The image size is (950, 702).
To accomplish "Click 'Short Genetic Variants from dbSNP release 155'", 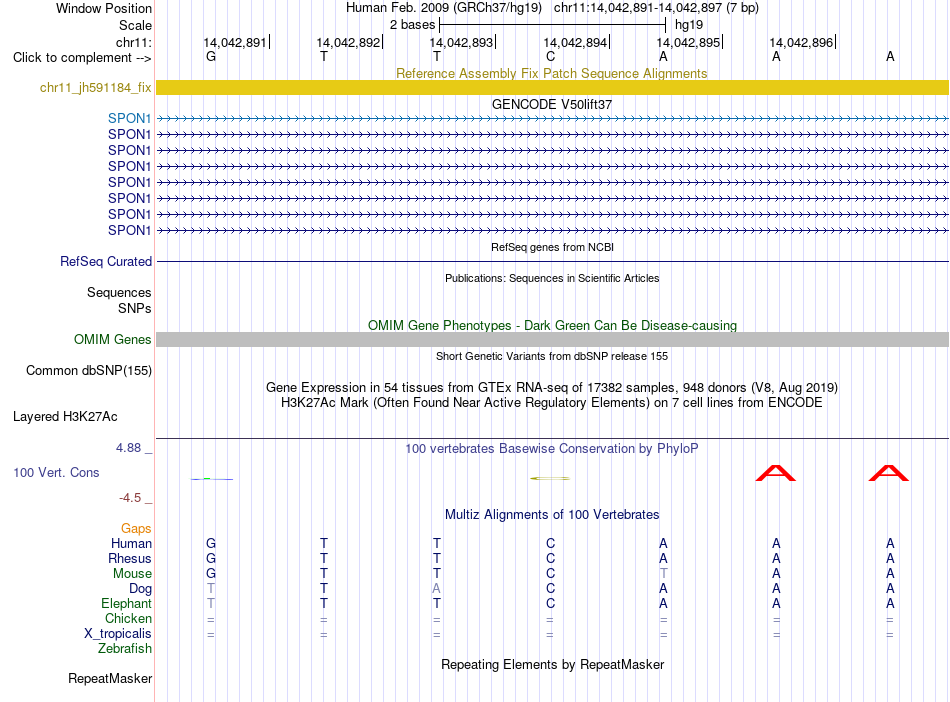I will (x=552, y=356).
